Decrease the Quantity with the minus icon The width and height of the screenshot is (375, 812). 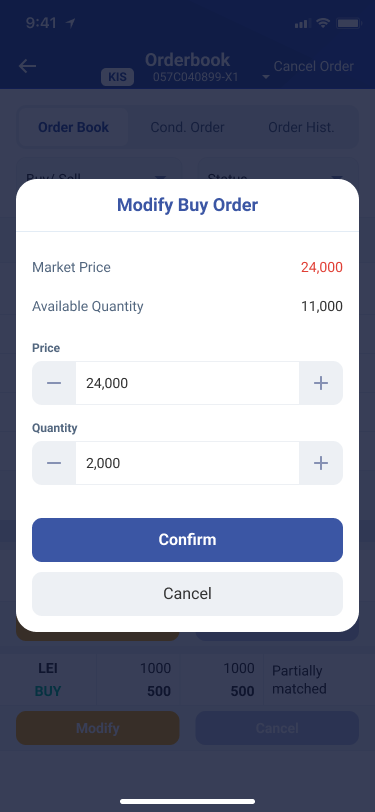(x=54, y=463)
